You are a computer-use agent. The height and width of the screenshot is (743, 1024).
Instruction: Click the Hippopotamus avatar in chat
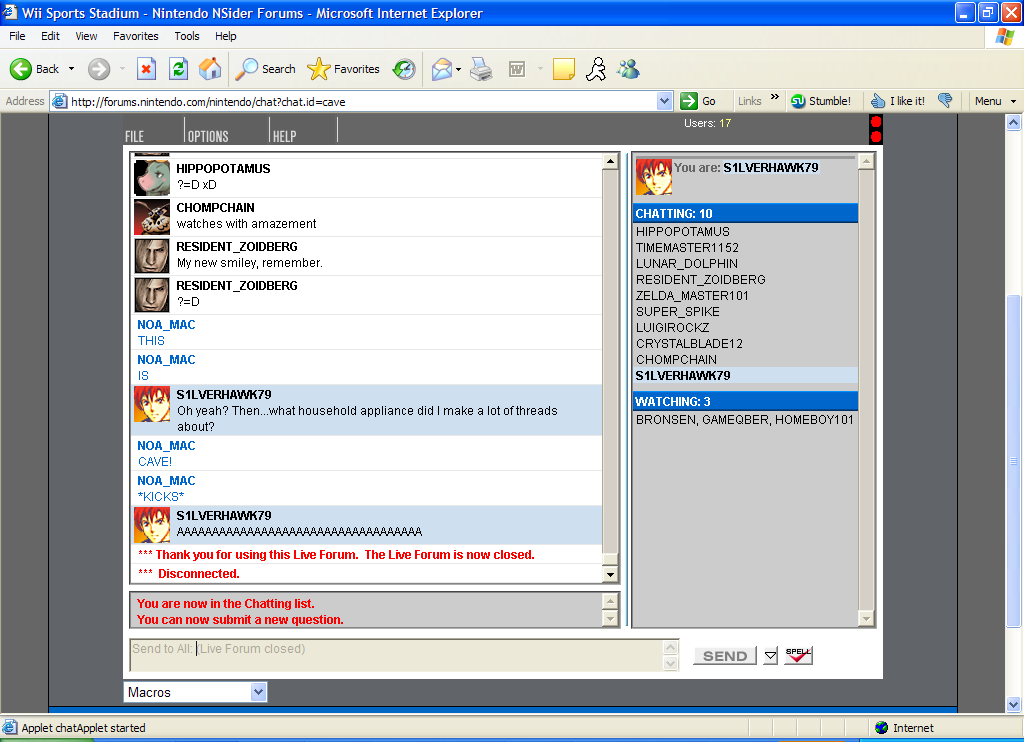(152, 178)
